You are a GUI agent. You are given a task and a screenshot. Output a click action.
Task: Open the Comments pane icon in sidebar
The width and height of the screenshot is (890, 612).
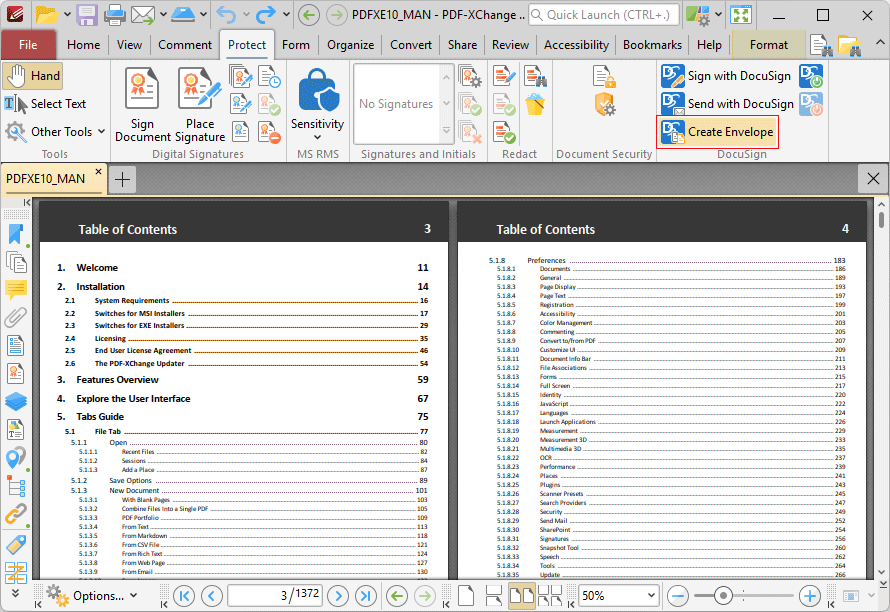tap(16, 290)
